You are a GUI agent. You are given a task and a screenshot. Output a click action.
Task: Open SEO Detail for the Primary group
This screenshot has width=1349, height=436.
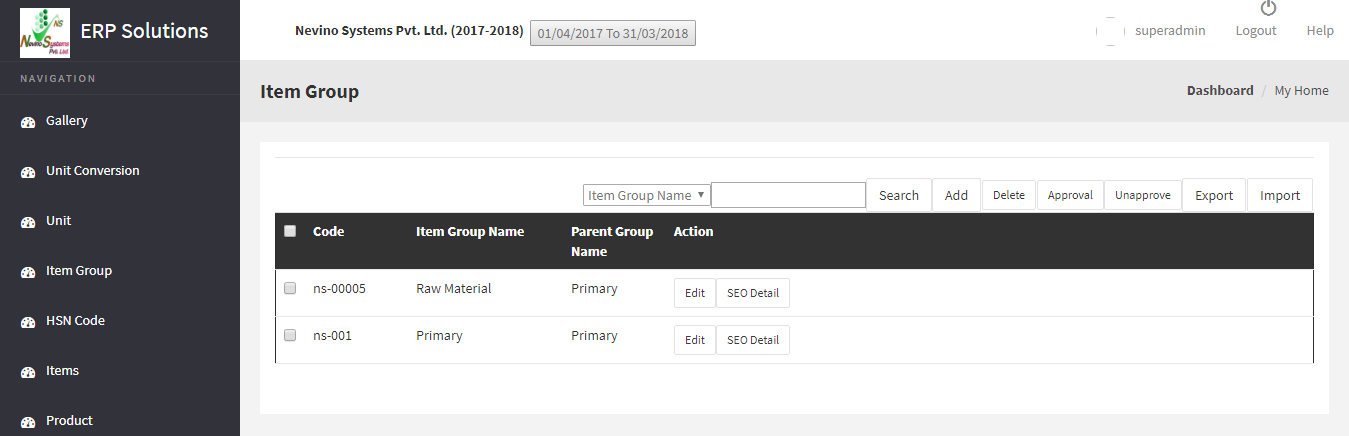click(x=752, y=340)
